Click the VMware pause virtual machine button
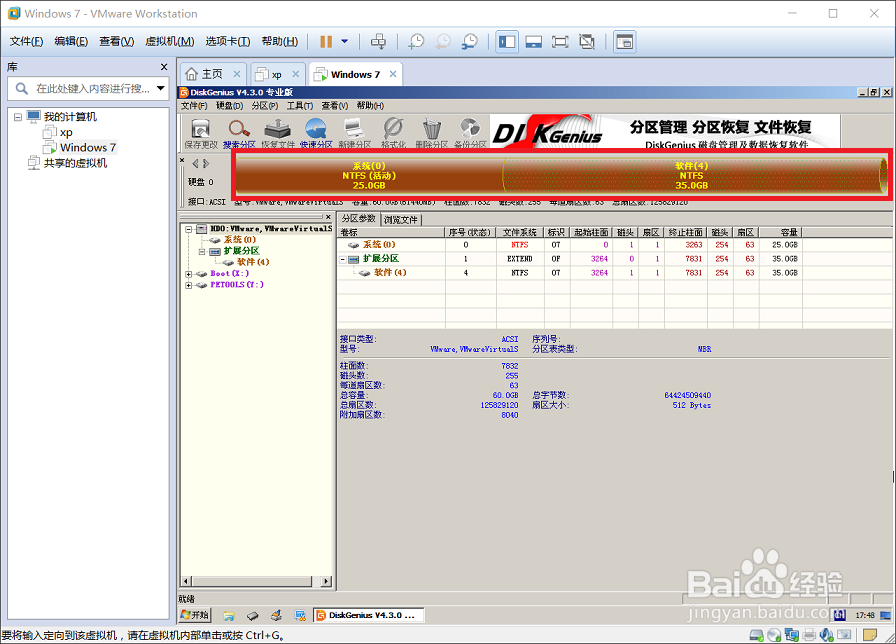The image size is (896, 644). point(326,42)
